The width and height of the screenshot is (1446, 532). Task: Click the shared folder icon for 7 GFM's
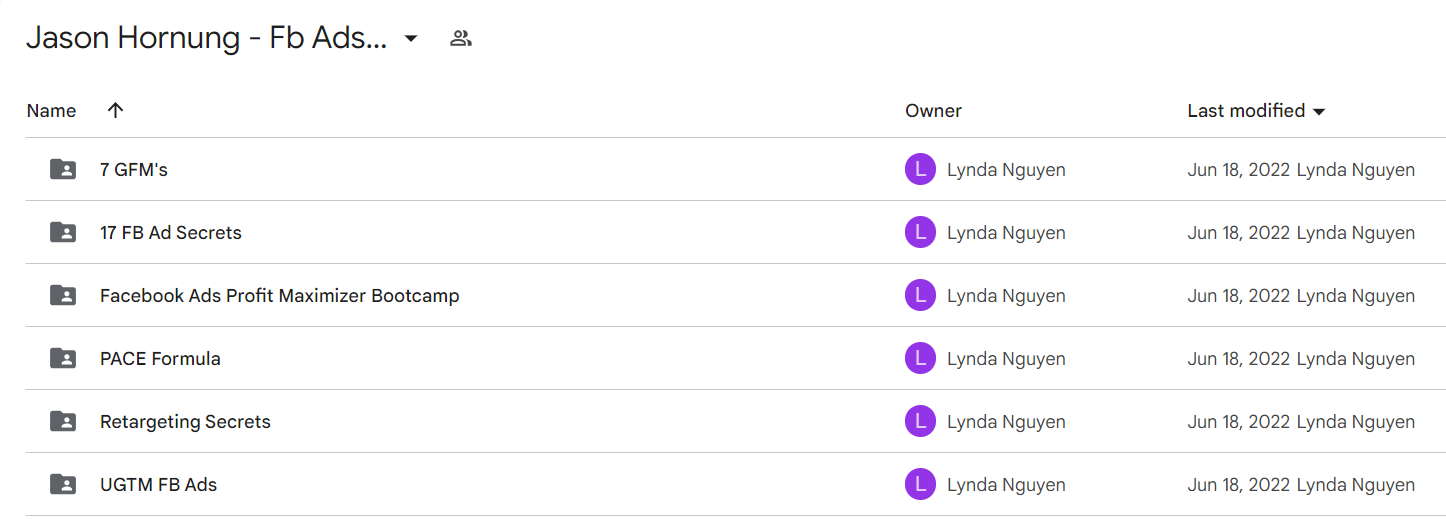[63, 169]
